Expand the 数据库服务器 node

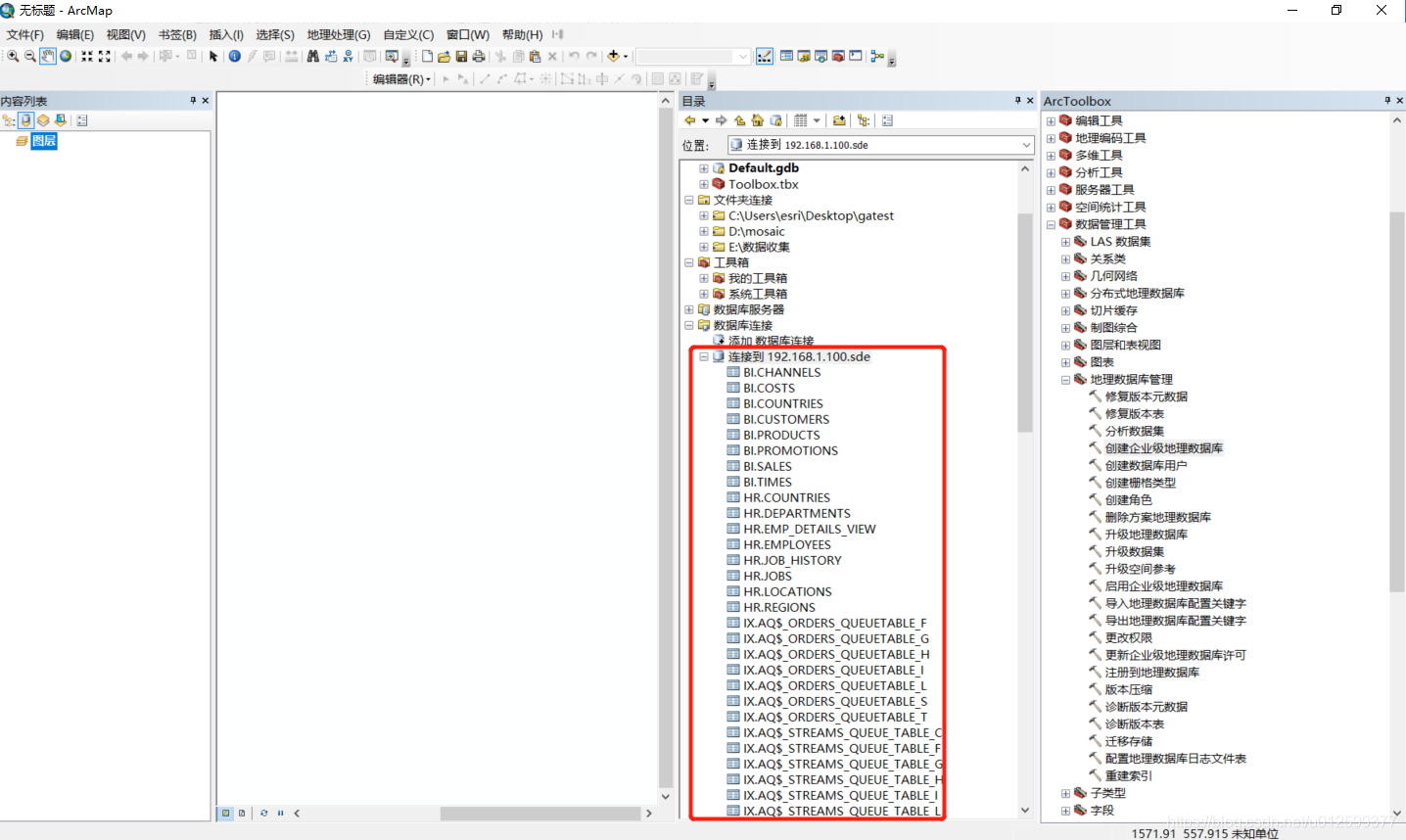pyautogui.click(x=688, y=309)
